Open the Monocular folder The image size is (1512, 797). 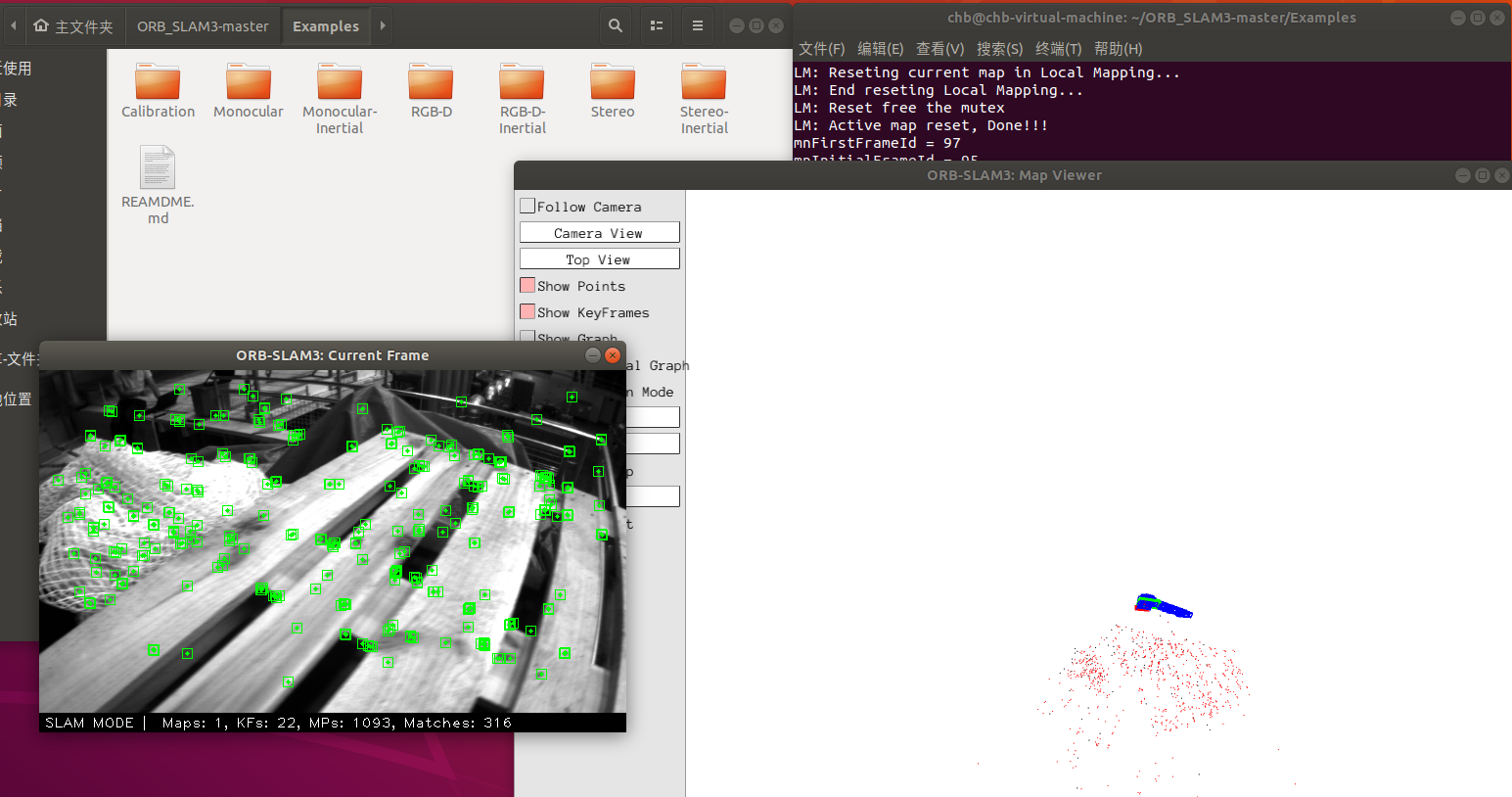249,90
